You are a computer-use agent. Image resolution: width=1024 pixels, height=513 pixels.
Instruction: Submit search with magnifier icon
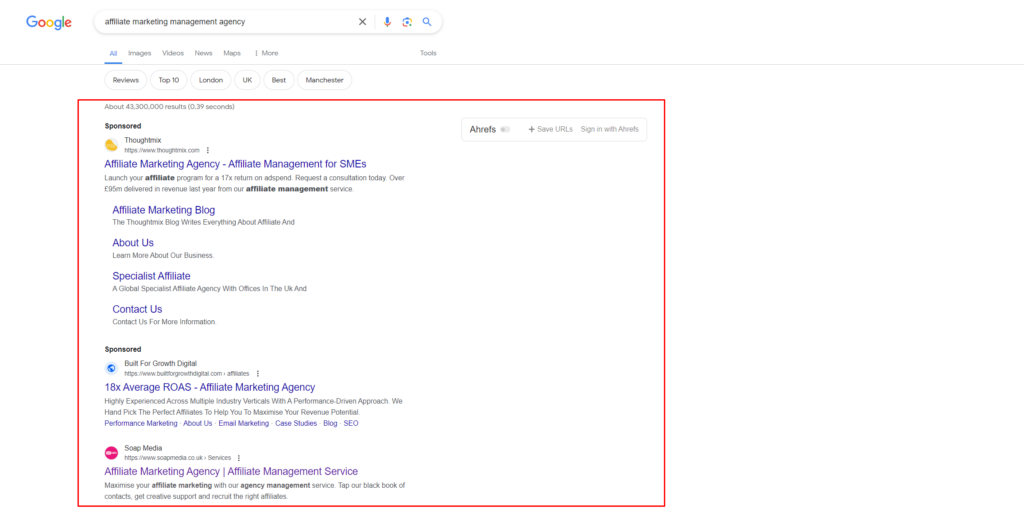[427, 22]
